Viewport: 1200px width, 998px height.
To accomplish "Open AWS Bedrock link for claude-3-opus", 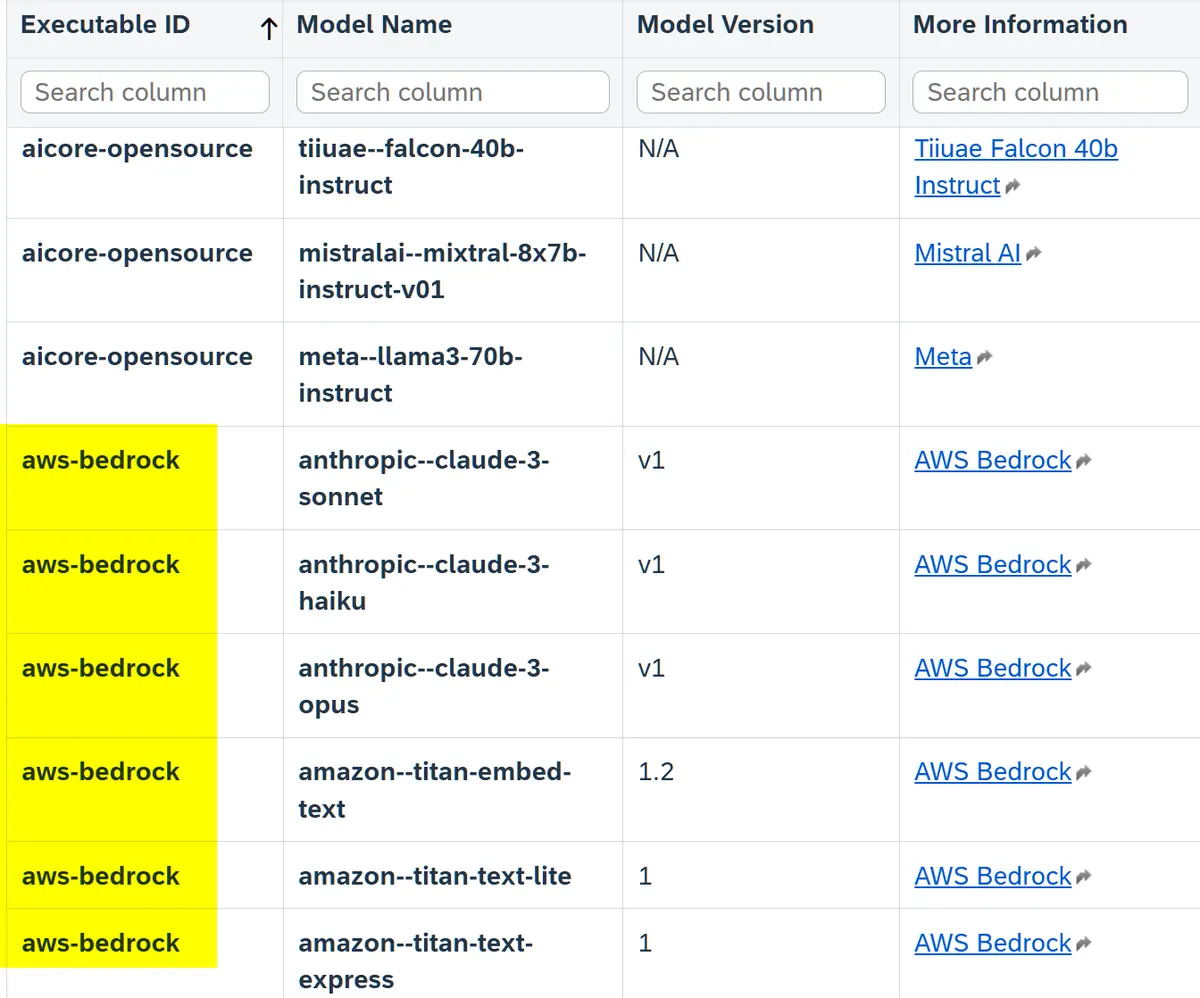I will [x=993, y=668].
